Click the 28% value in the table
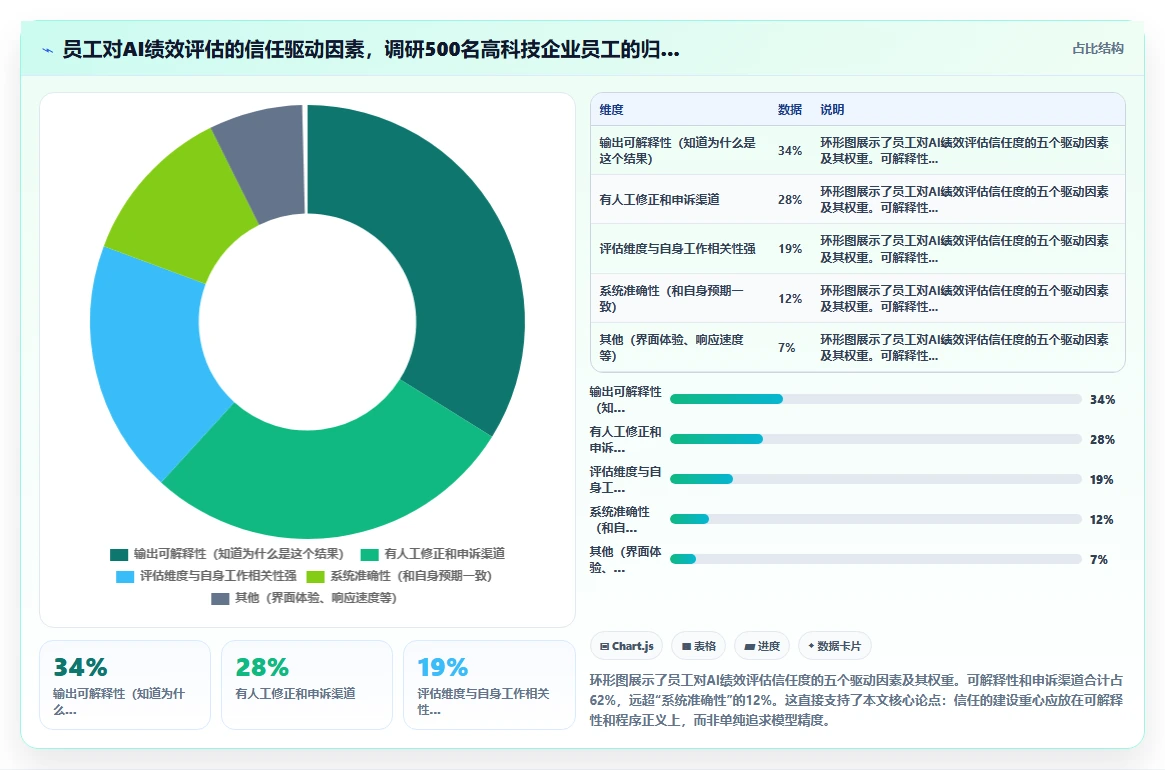The width and height of the screenshot is (1165, 770). point(790,200)
